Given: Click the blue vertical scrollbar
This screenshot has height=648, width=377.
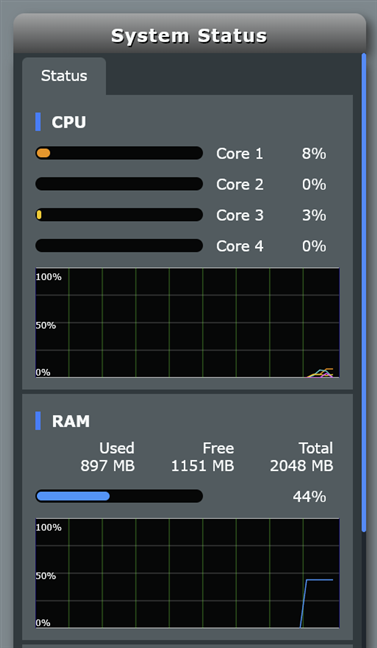Looking at the screenshot, I should (x=364, y=292).
